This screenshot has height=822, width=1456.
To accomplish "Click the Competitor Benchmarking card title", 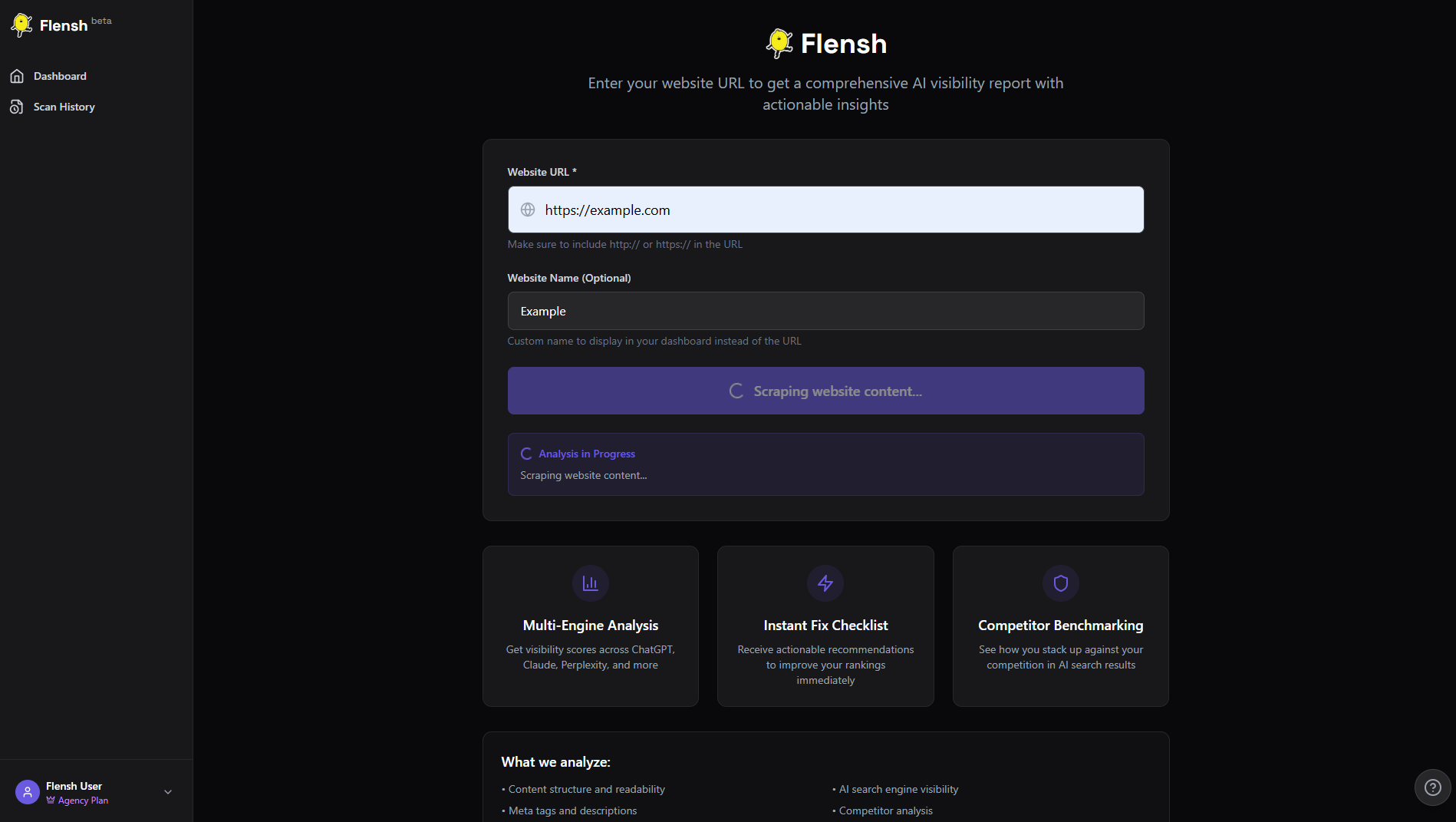I will click(x=1061, y=626).
